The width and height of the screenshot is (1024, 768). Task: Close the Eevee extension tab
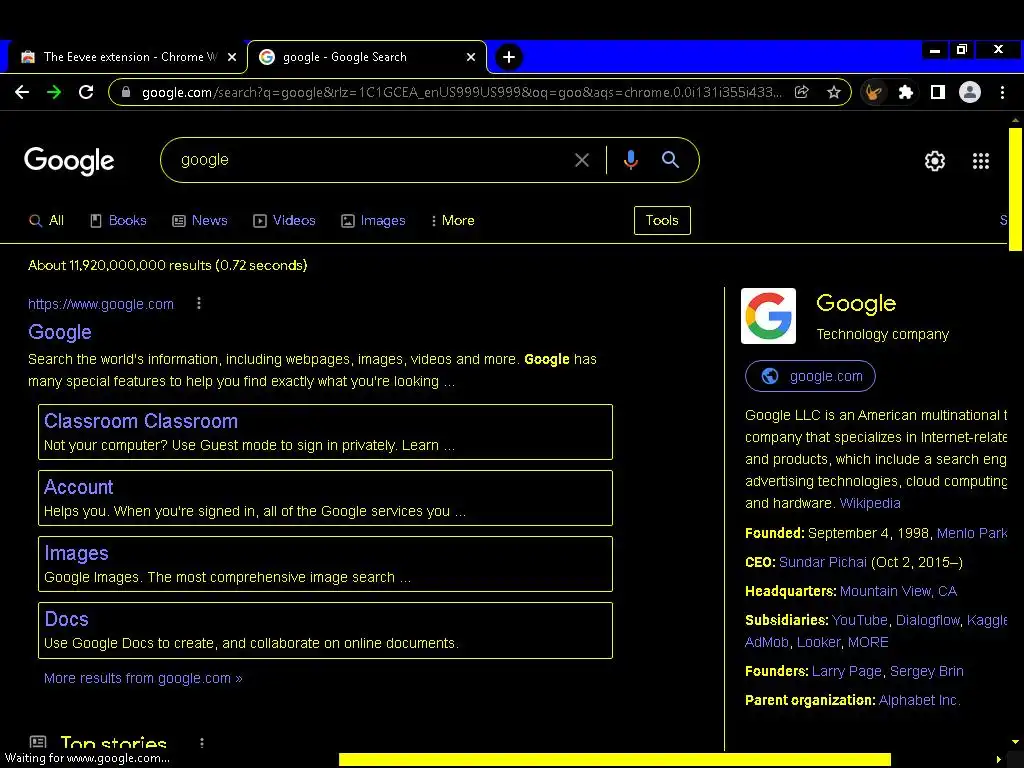[x=232, y=57]
